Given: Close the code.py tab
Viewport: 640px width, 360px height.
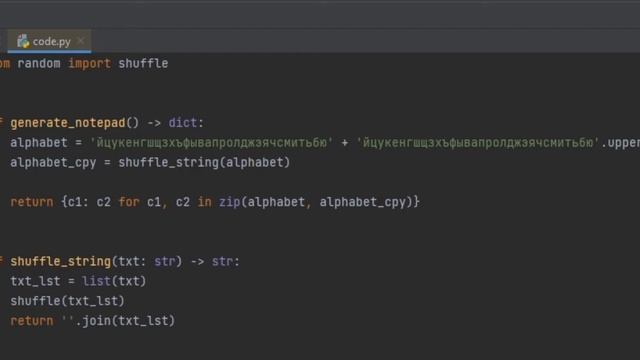Looking at the screenshot, I should [81, 41].
